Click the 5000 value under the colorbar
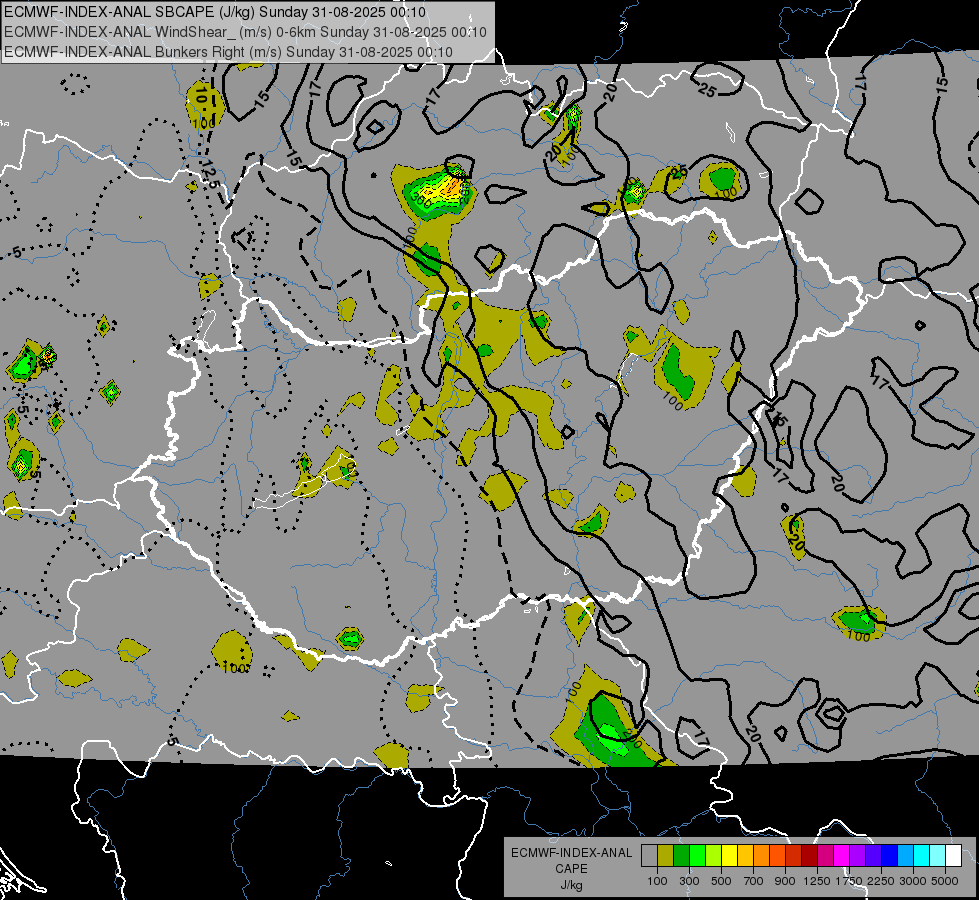Image resolution: width=979 pixels, height=900 pixels. click(x=945, y=881)
